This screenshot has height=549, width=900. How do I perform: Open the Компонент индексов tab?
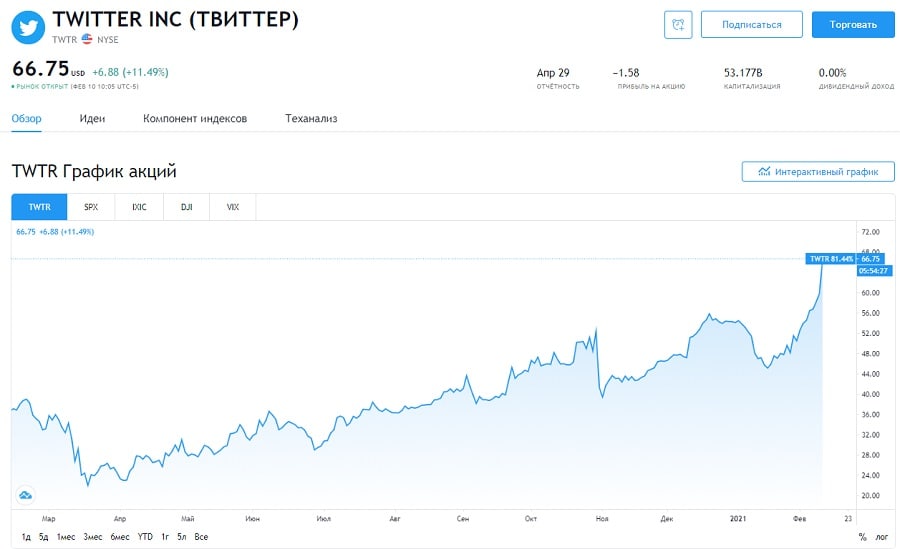click(x=195, y=118)
